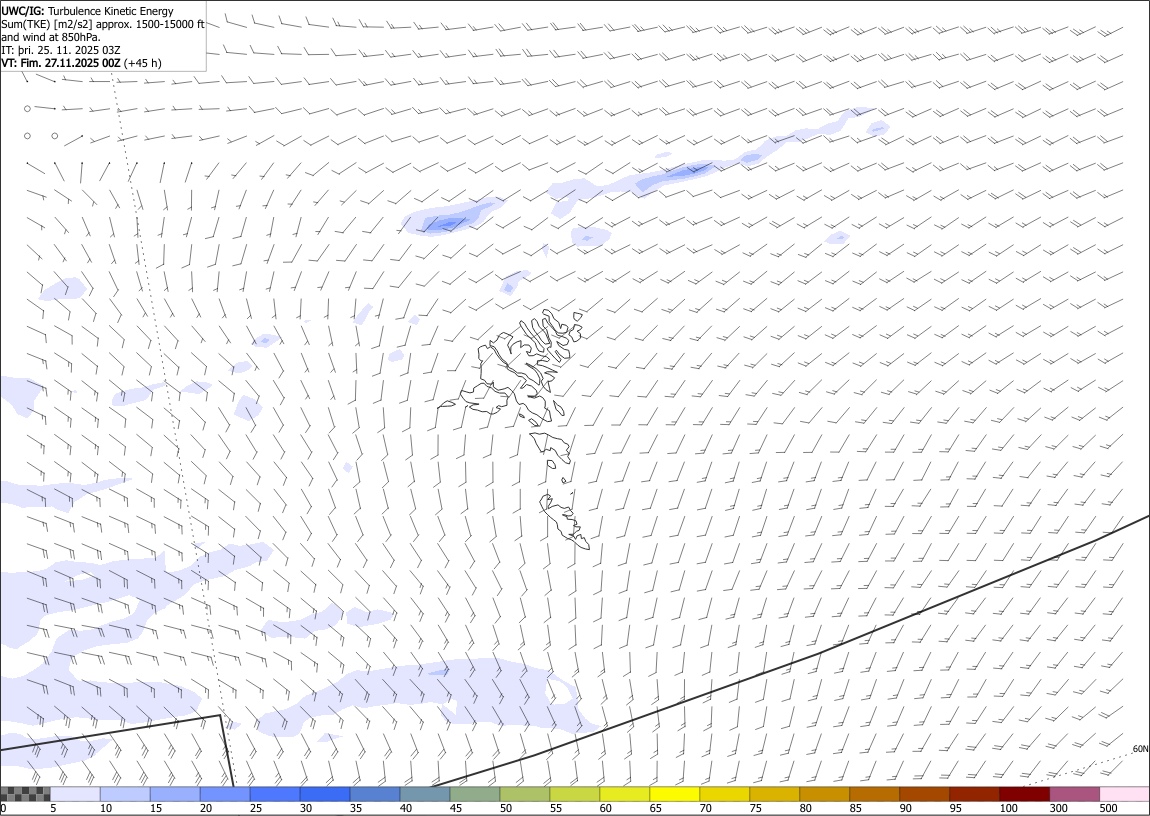Click the legend value label '300'
The height and width of the screenshot is (816, 1150).
click(1058, 809)
